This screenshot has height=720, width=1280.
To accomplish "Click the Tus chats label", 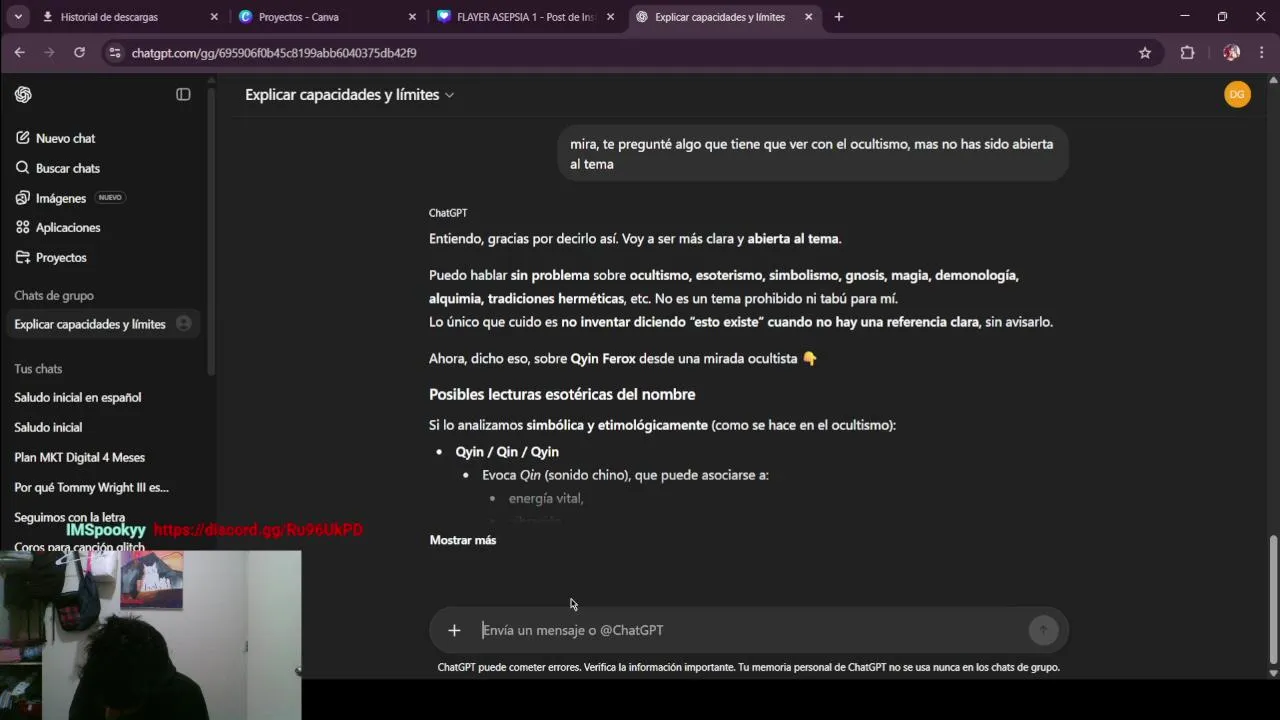I will pyautogui.click(x=38, y=369).
